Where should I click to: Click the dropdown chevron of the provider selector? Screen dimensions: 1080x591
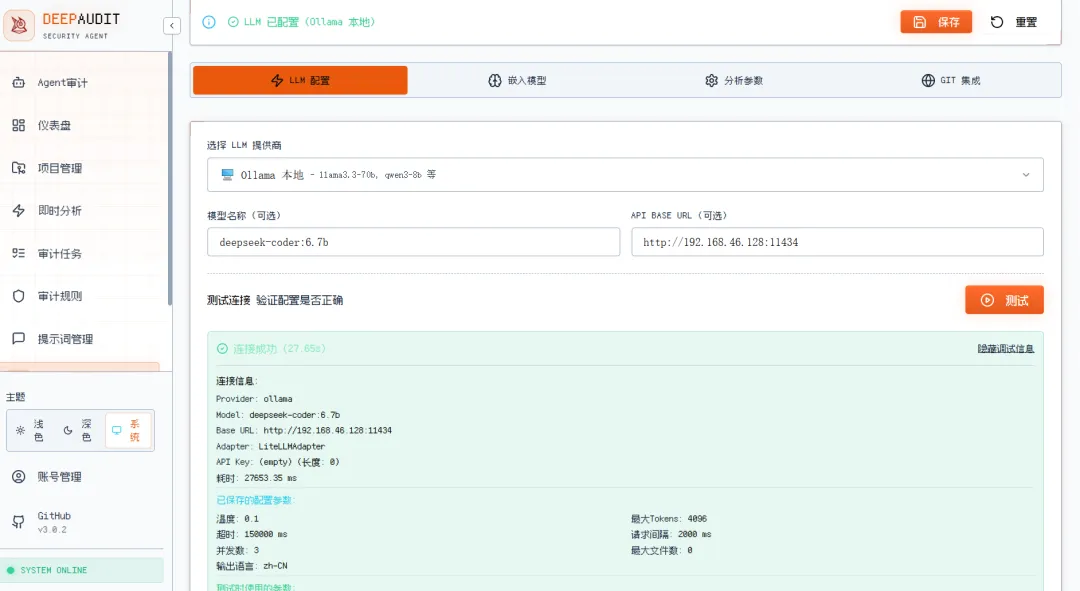1026,175
